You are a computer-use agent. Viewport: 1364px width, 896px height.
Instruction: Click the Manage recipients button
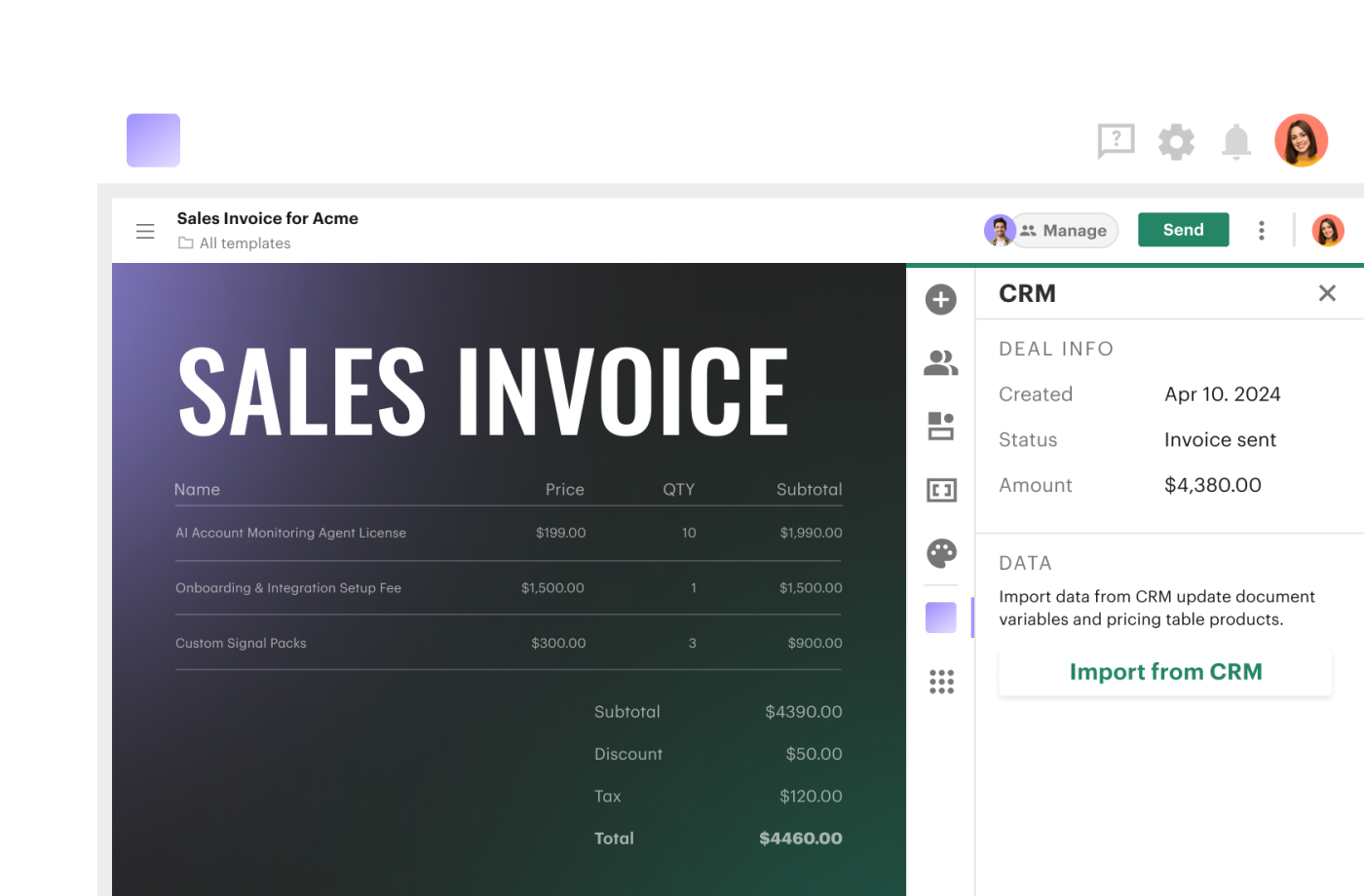click(x=1064, y=231)
